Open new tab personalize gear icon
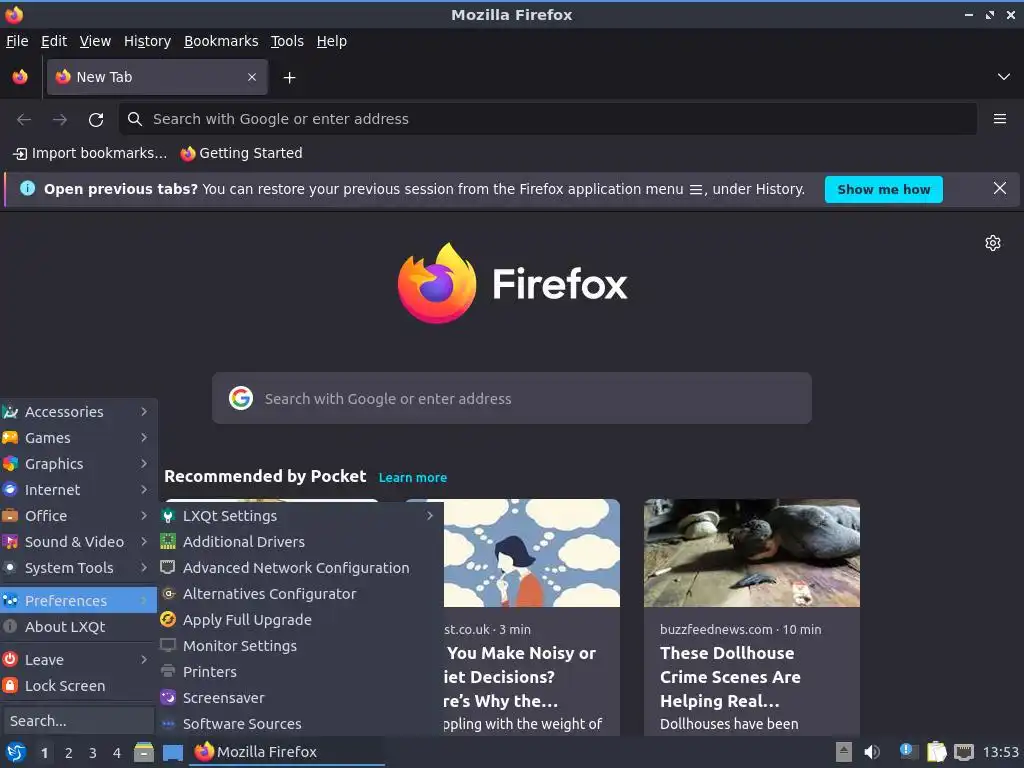Screen dimensions: 1024x768 (x=993, y=243)
